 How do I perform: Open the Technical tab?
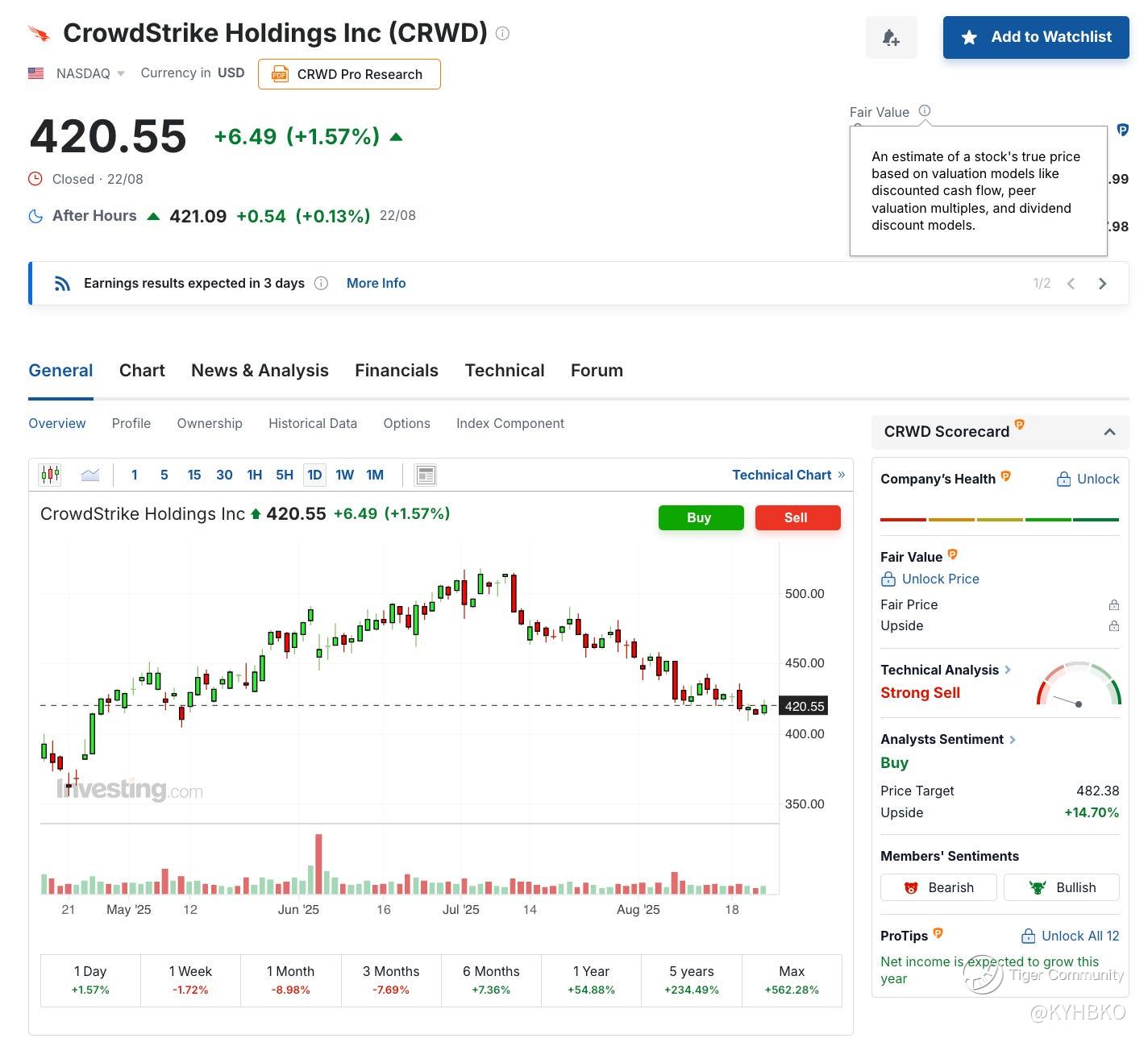505,371
